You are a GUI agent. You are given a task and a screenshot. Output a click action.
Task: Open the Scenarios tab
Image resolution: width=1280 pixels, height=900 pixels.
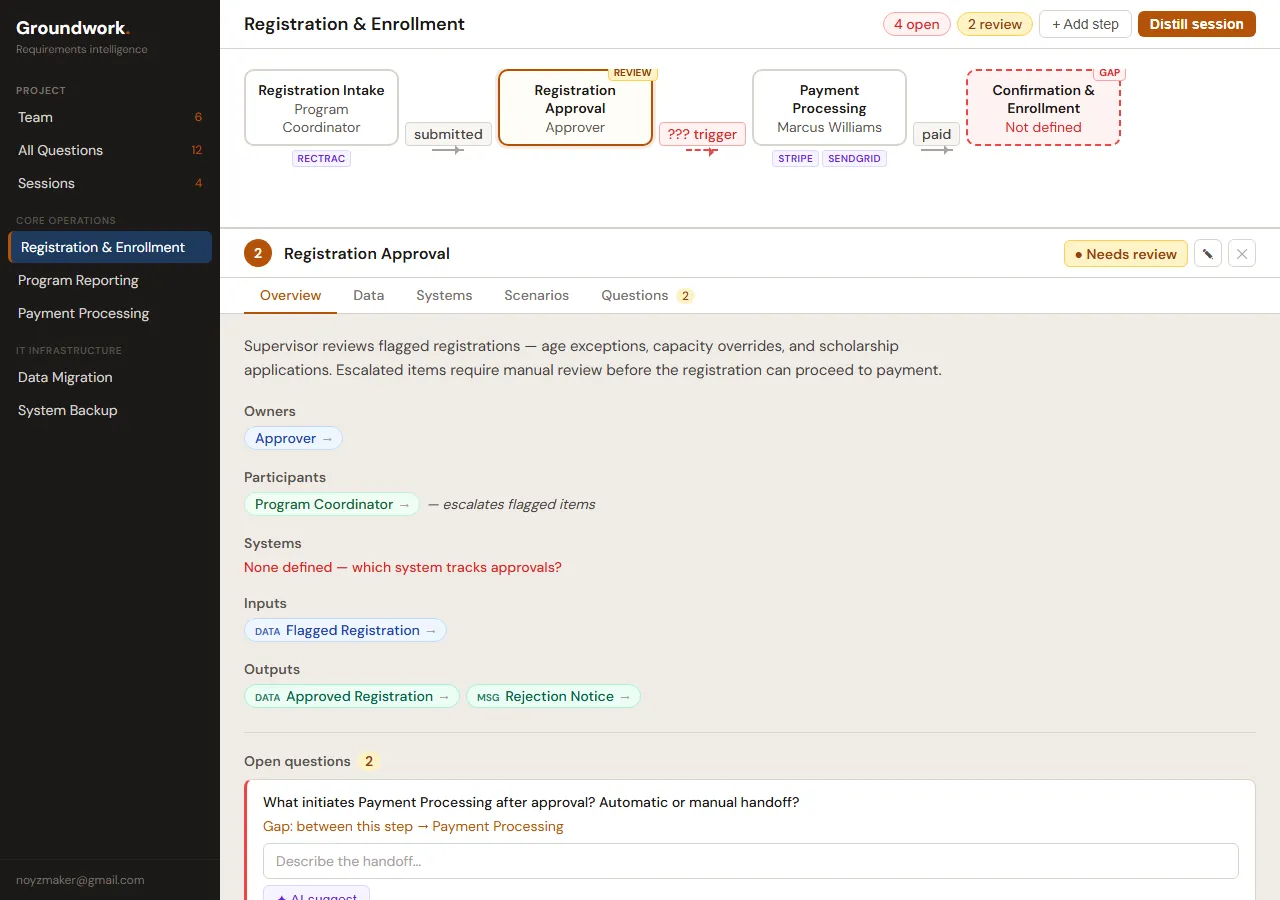coord(536,295)
